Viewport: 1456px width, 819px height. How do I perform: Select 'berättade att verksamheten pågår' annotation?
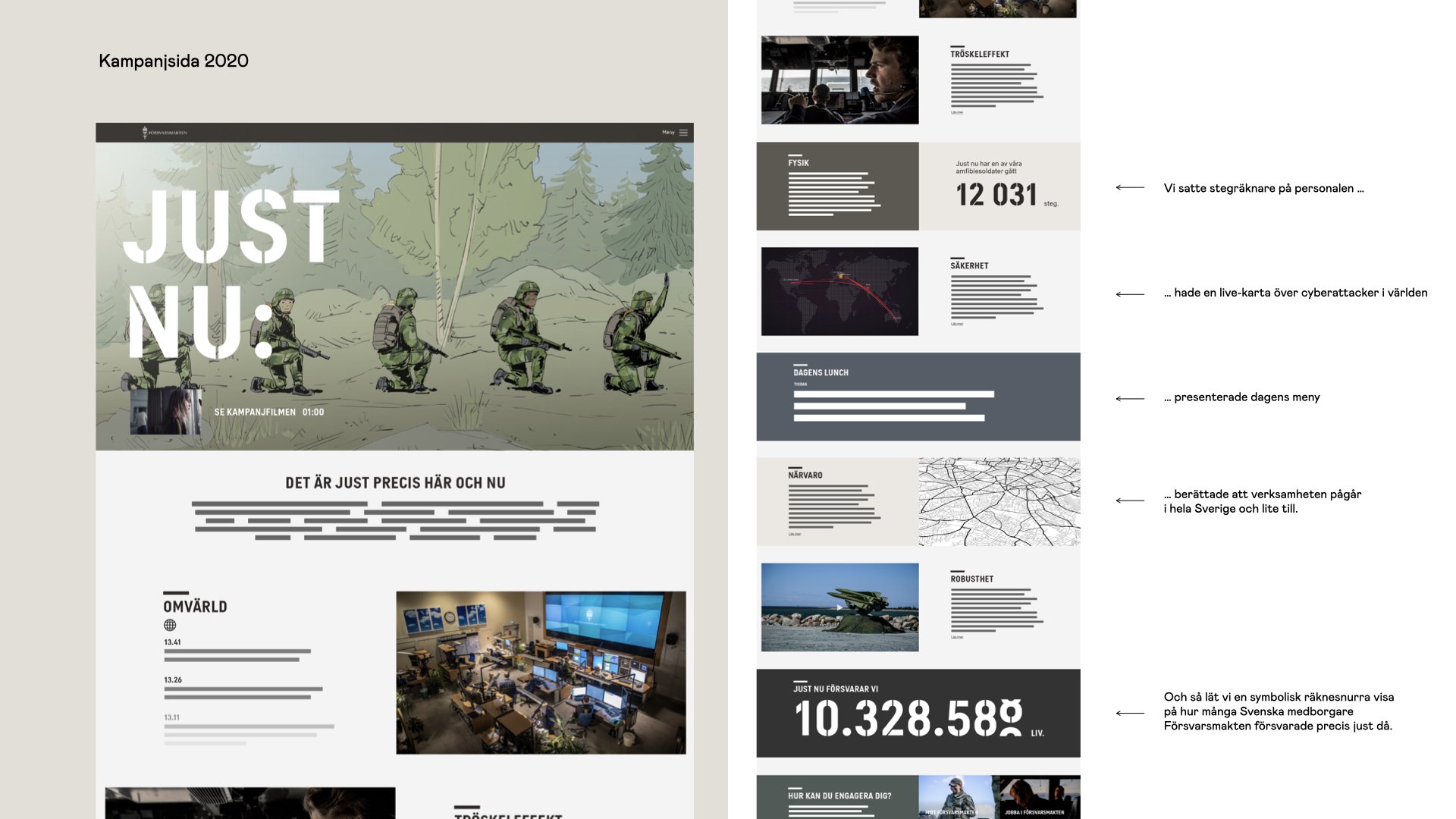tap(1263, 501)
